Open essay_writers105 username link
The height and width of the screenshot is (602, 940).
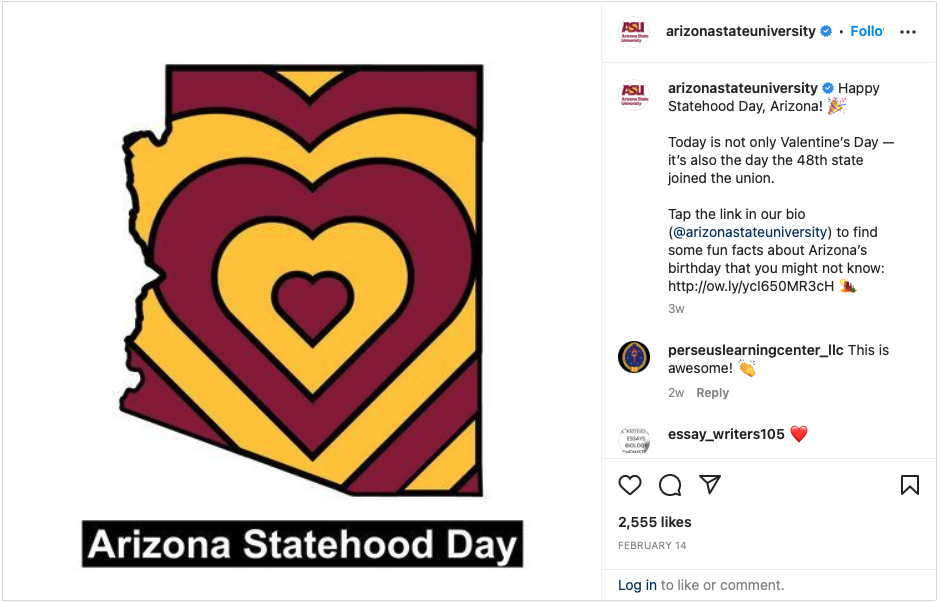click(x=725, y=434)
